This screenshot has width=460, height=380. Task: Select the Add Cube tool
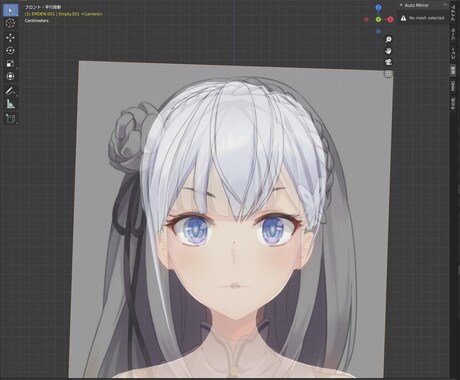tap(10, 119)
